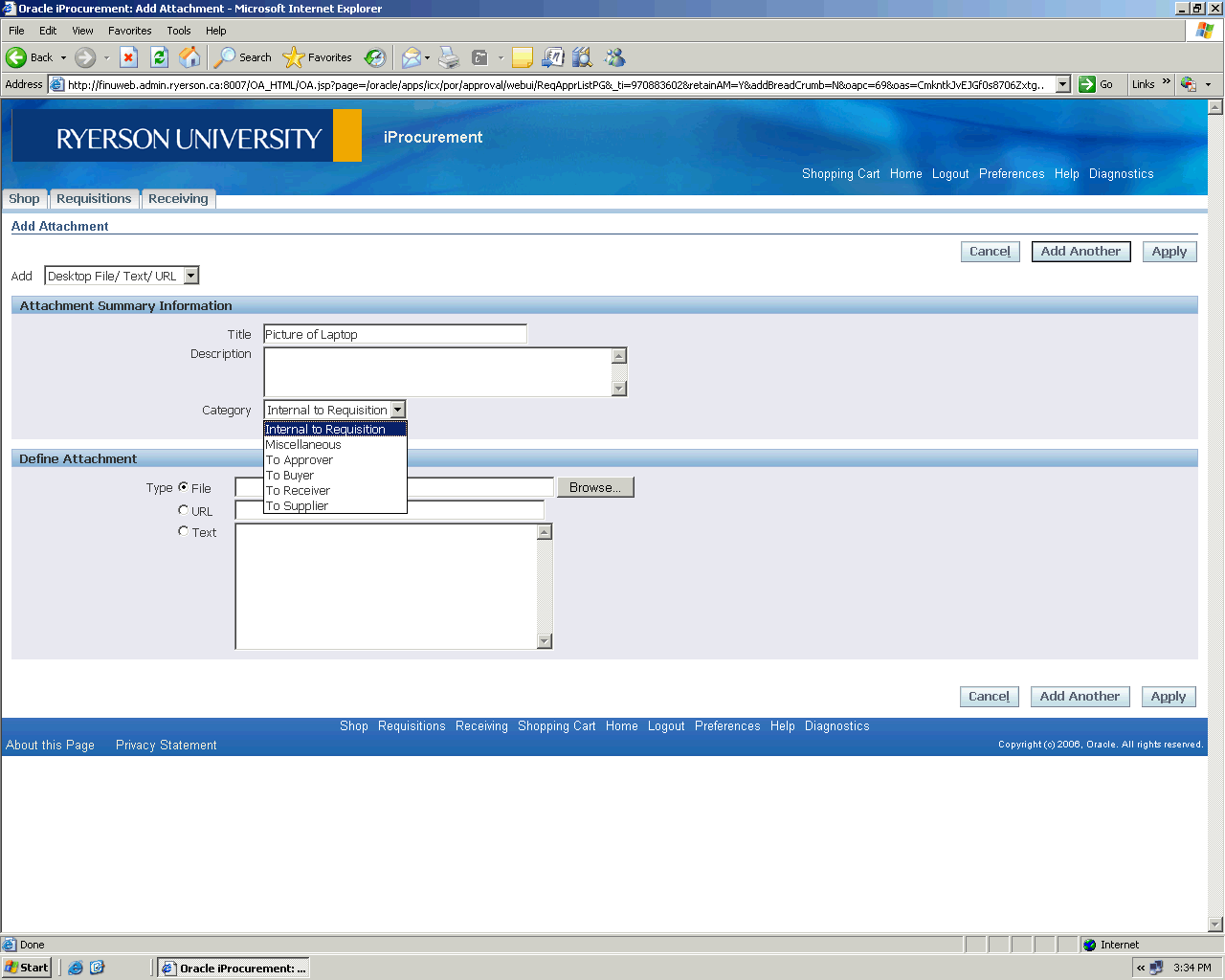Open the History toolbar icon

point(375,57)
